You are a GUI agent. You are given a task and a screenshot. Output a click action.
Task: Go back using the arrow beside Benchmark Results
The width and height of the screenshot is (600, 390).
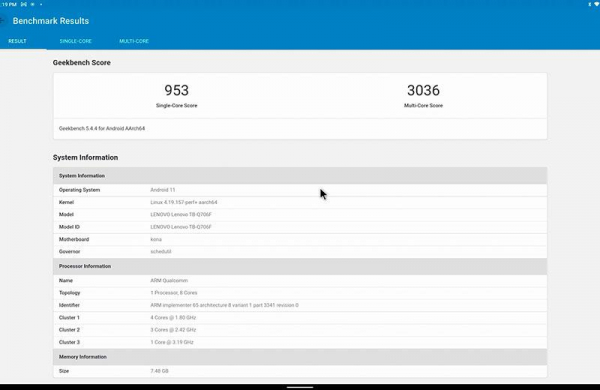tap(2, 21)
